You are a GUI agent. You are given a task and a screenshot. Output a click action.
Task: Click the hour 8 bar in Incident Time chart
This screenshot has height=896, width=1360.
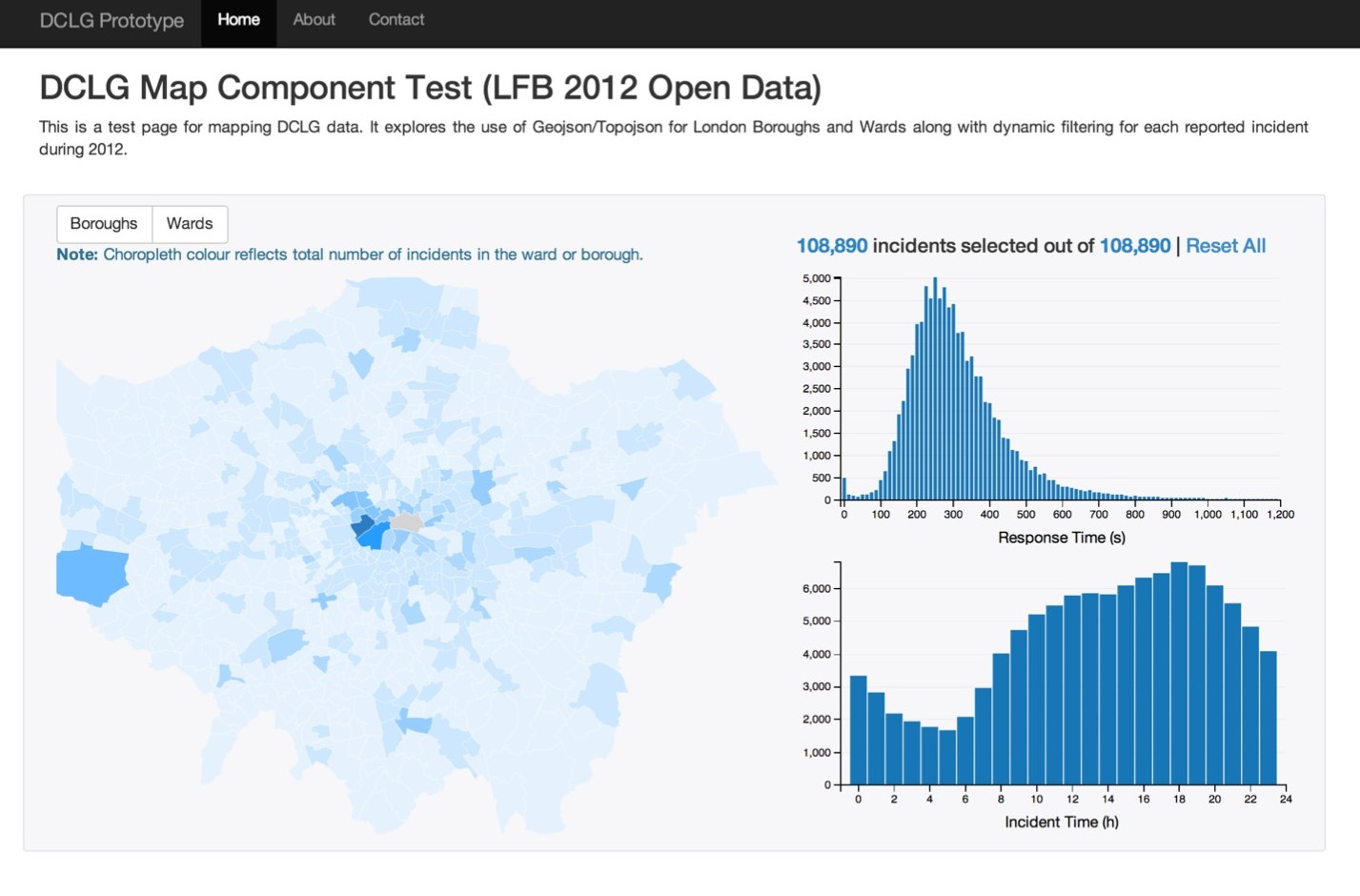(x=1001, y=719)
